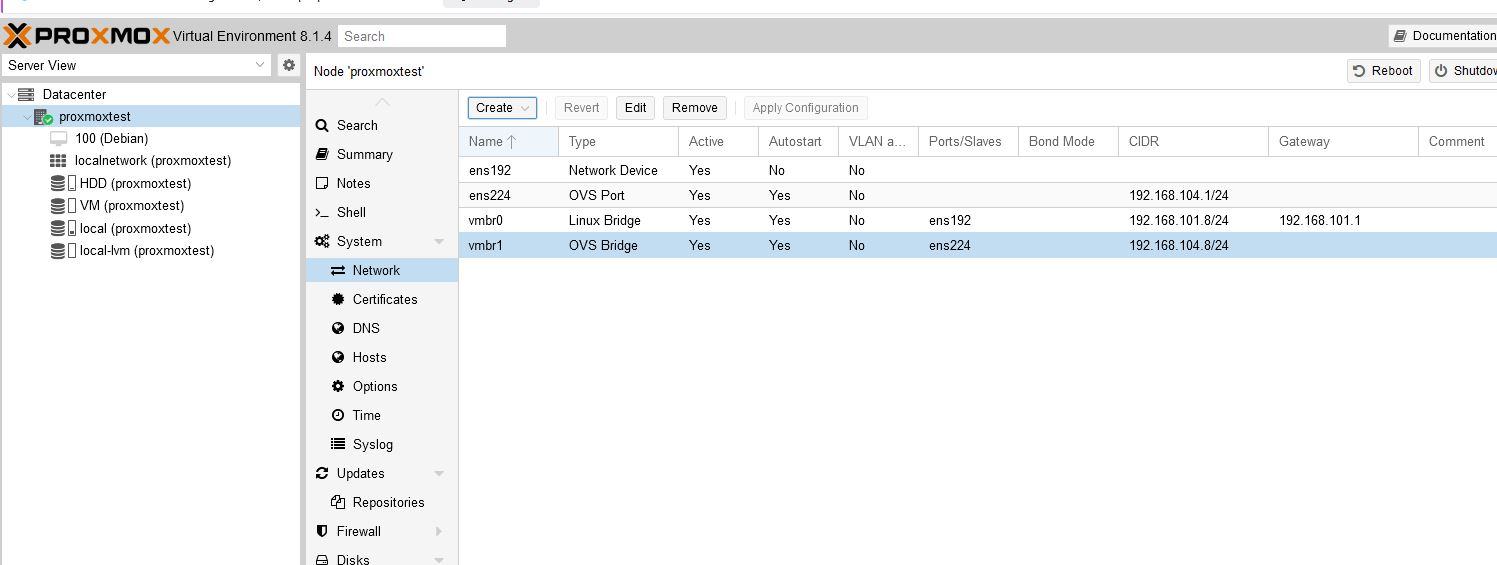Open the Syslog menu item
Image resolution: width=1497 pixels, height=565 pixels.
coord(382,444)
